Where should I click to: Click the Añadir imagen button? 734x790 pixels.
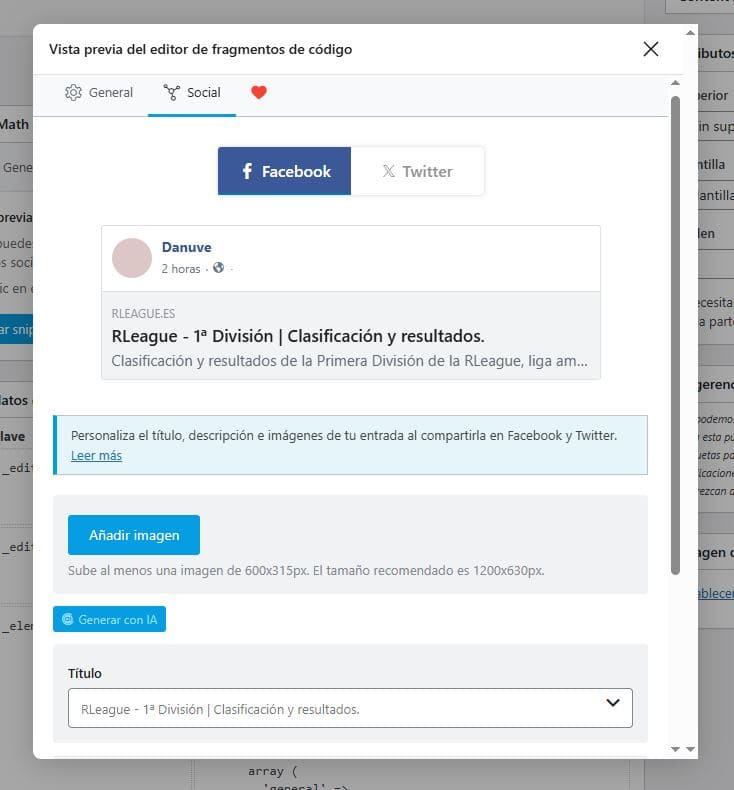click(134, 535)
